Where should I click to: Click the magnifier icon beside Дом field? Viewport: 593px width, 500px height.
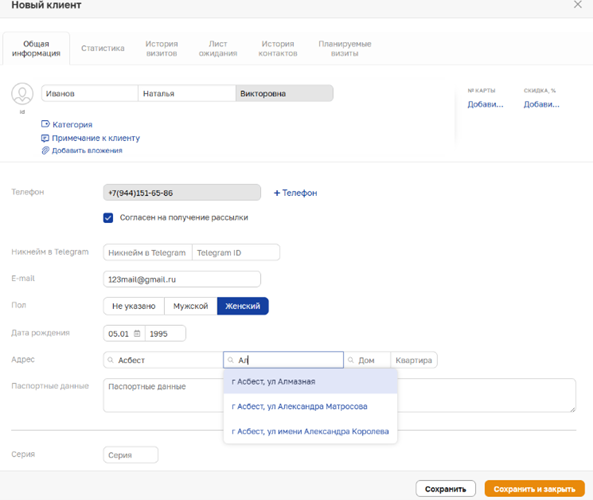351,360
